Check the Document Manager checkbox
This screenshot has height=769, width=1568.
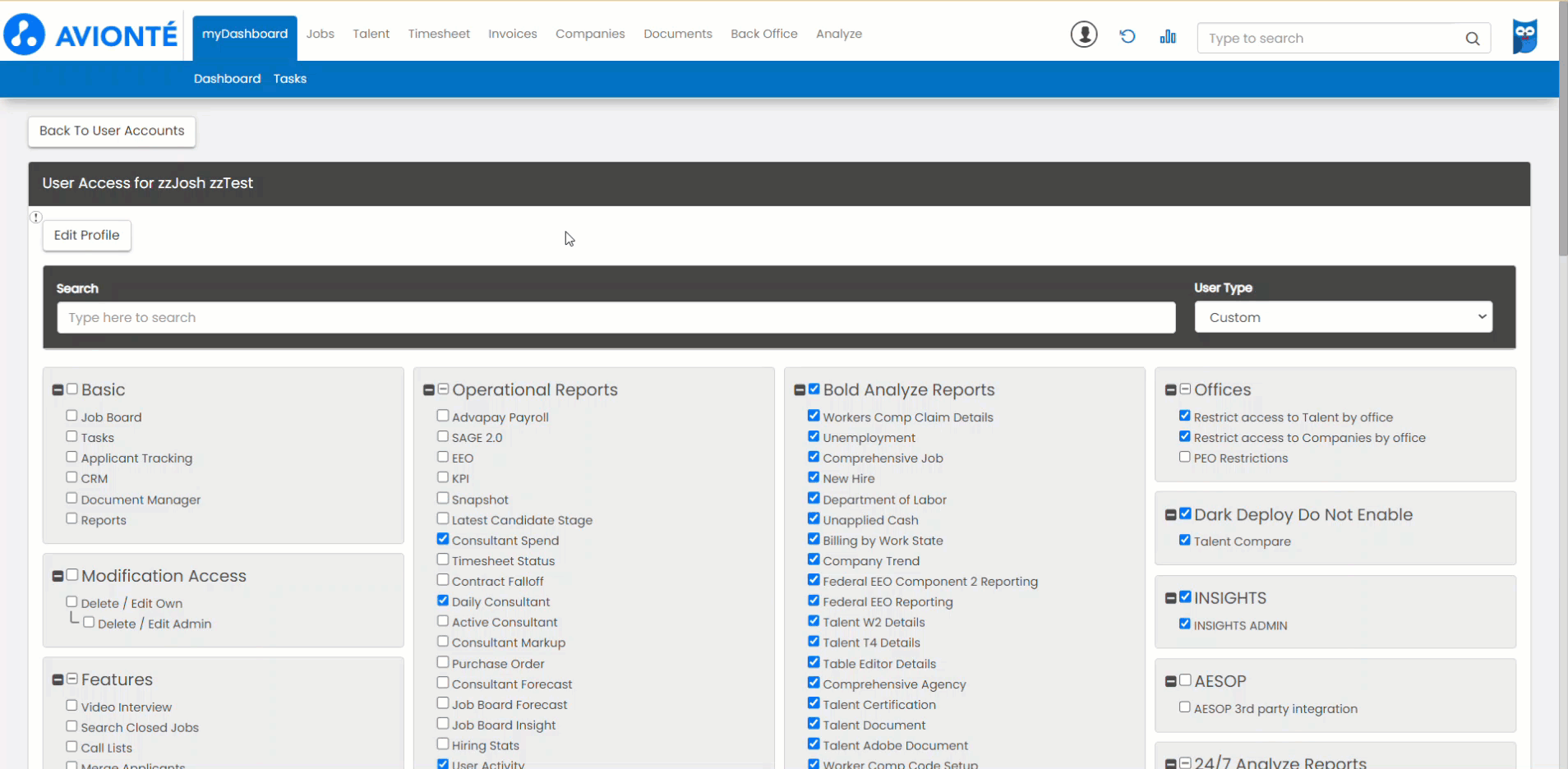point(71,498)
